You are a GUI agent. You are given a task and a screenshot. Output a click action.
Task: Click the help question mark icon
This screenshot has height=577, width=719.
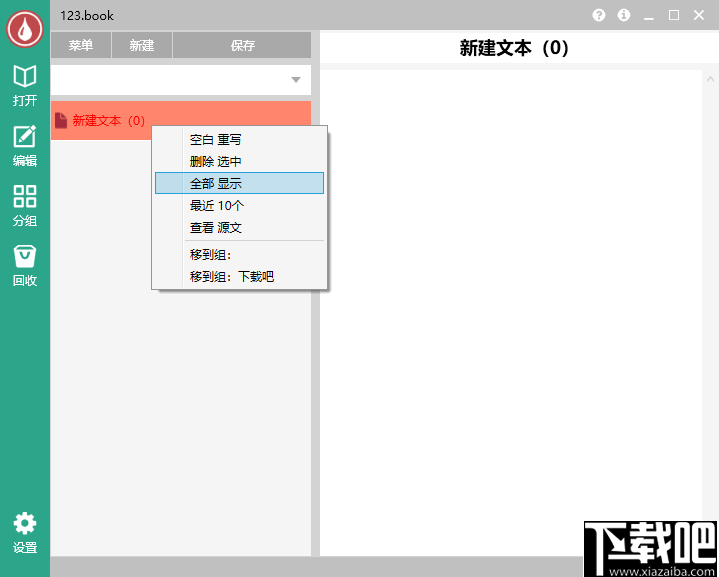coord(598,15)
